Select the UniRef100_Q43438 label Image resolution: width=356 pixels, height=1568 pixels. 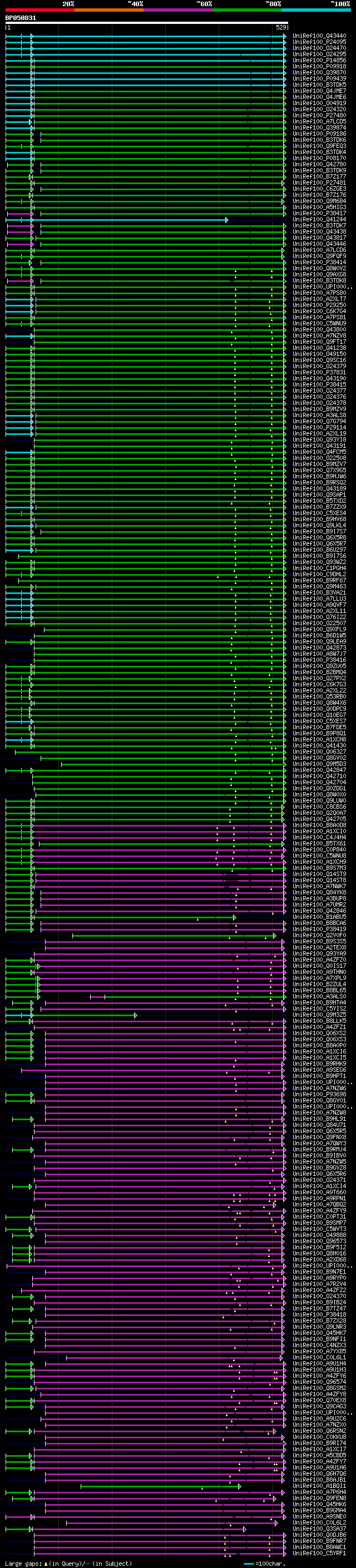click(x=319, y=231)
